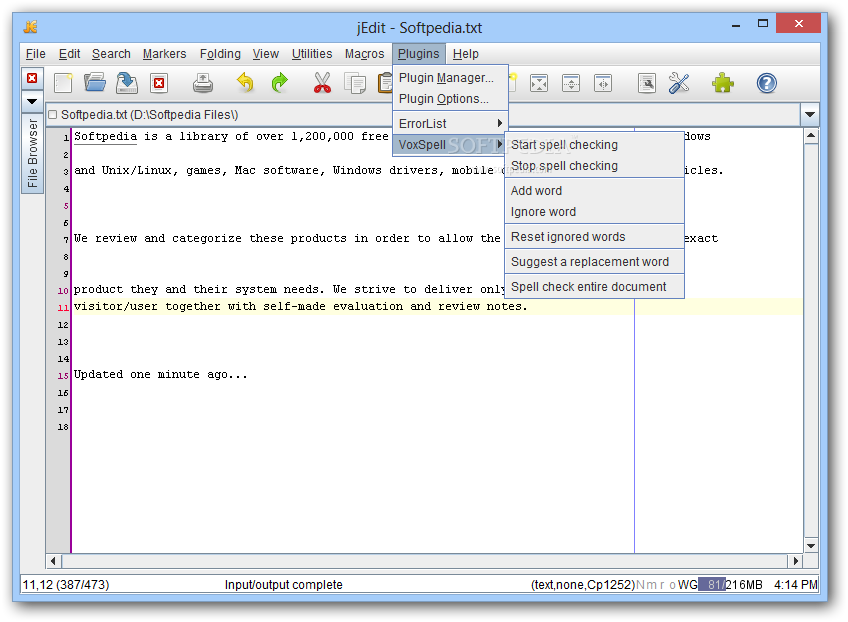Click the 4:14 PM clock in status bar
Viewport: 848px width, 622px height.
(x=795, y=585)
